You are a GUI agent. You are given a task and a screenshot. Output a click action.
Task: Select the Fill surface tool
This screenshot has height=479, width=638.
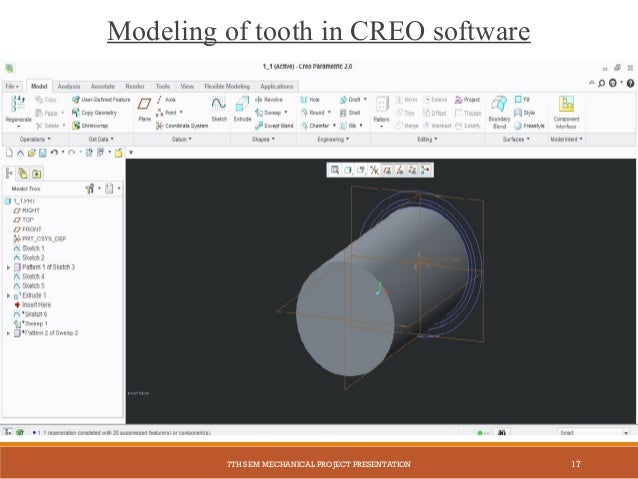pos(522,99)
